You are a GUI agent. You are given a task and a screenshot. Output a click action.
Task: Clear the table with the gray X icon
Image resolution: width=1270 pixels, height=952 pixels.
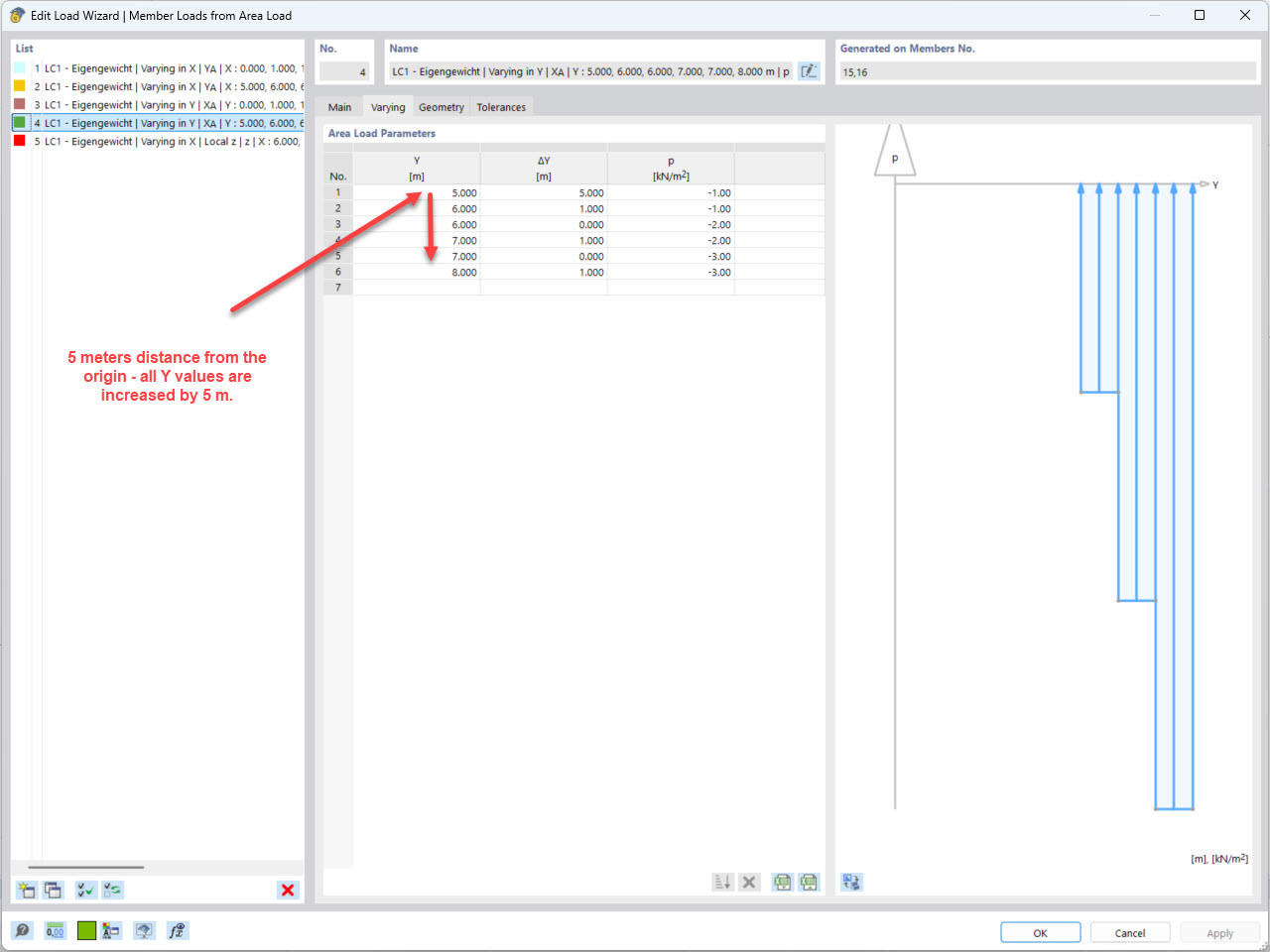pos(749,882)
